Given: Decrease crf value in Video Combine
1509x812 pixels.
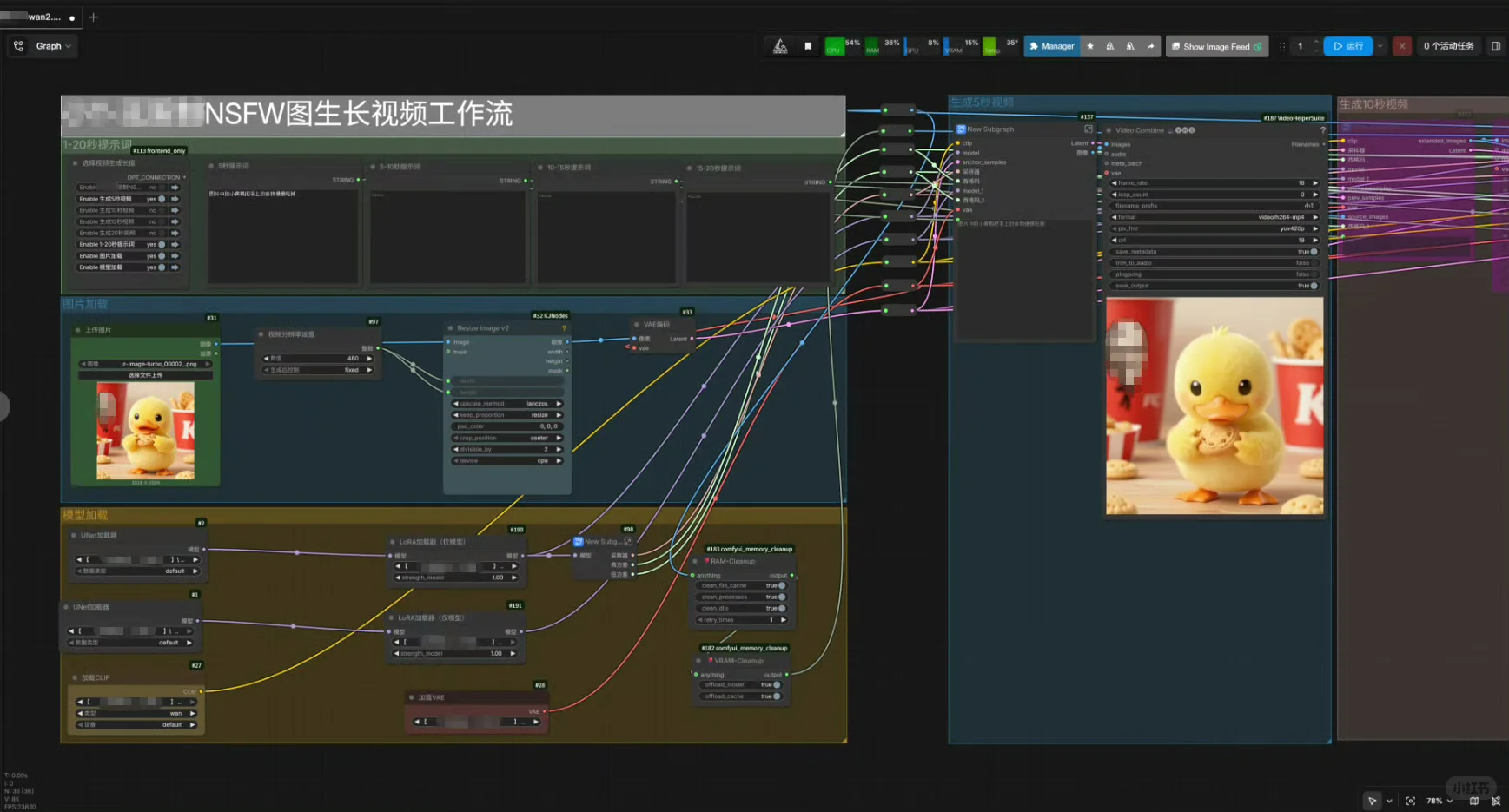Looking at the screenshot, I should pos(1115,241).
